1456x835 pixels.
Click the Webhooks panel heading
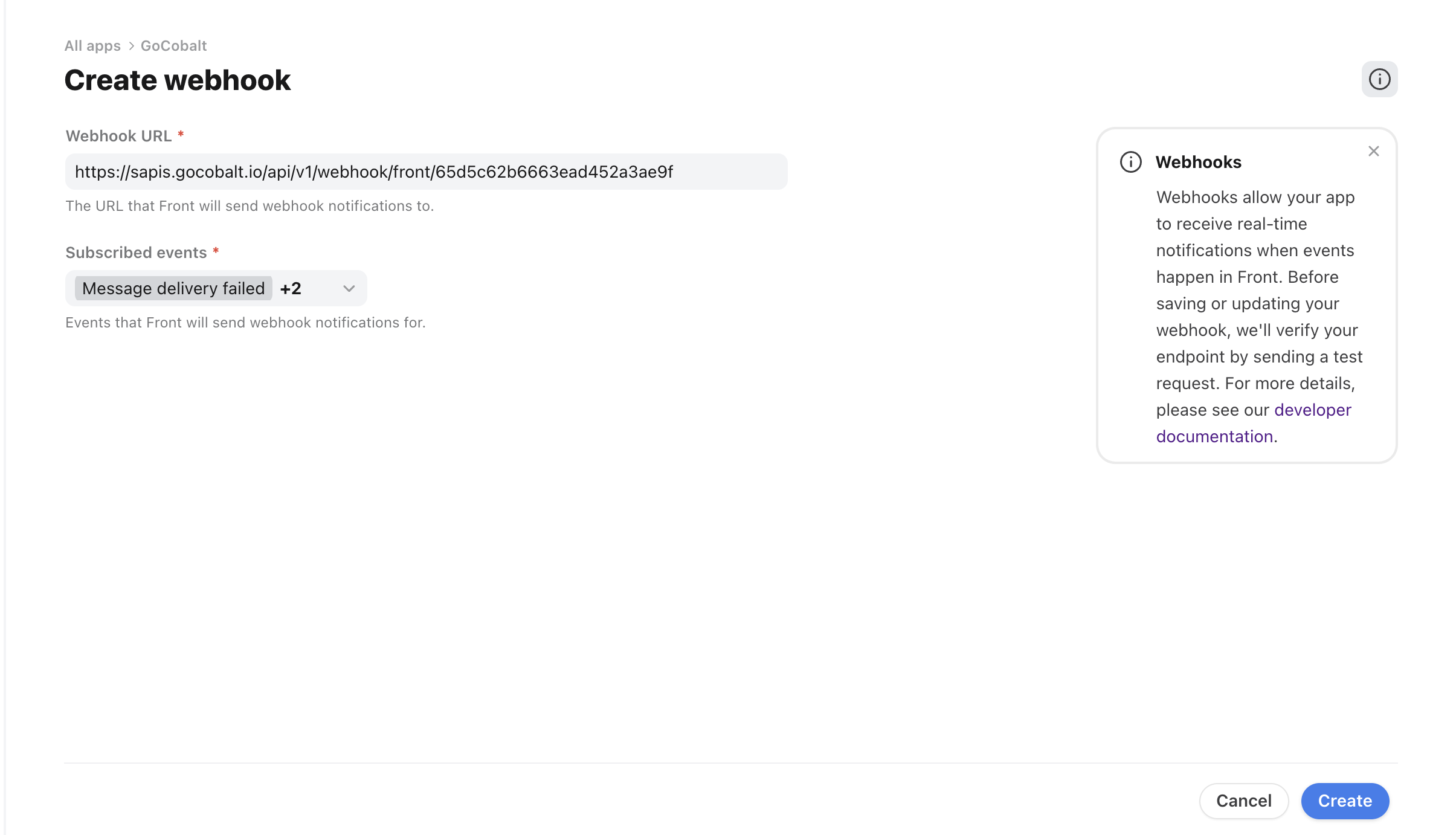coord(1198,161)
